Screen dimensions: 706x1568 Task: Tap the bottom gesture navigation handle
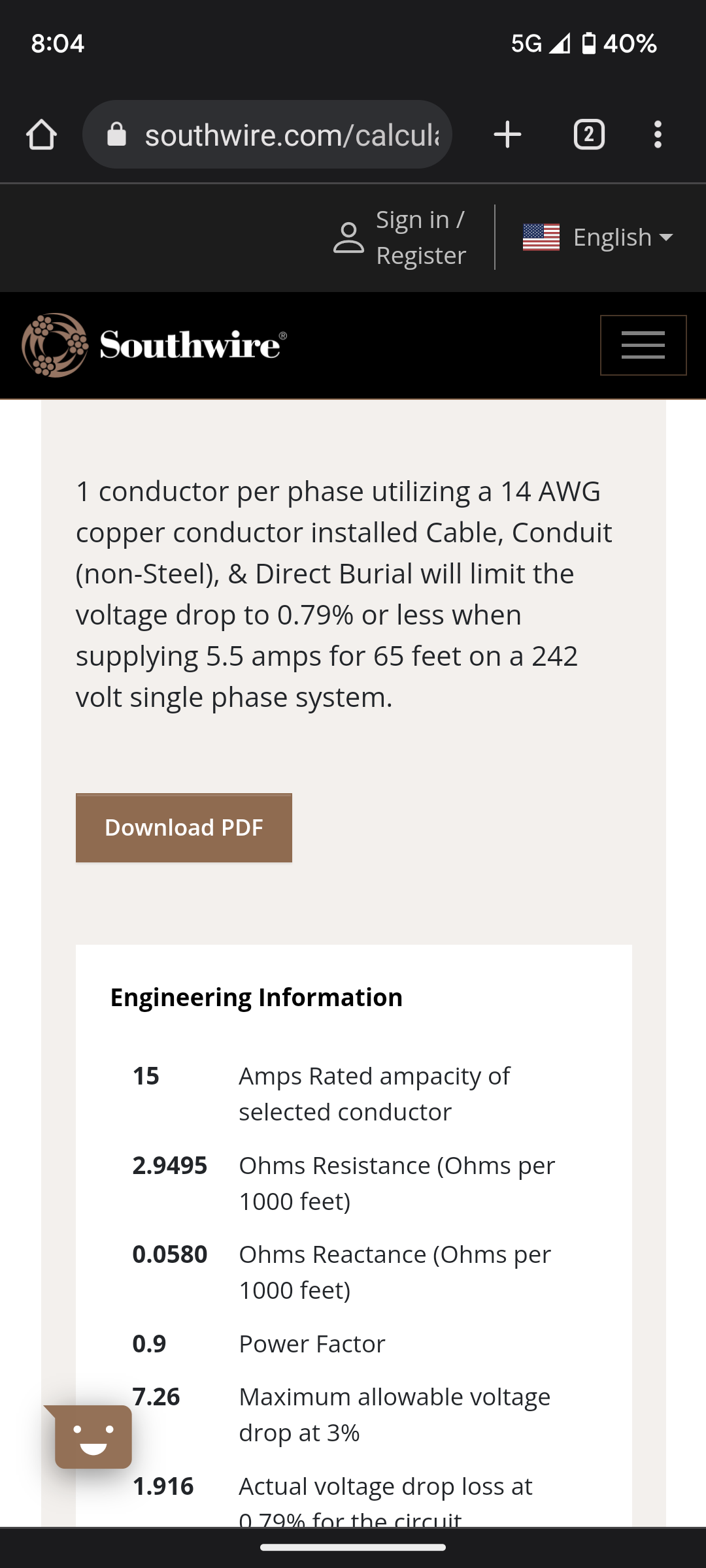353,1547
